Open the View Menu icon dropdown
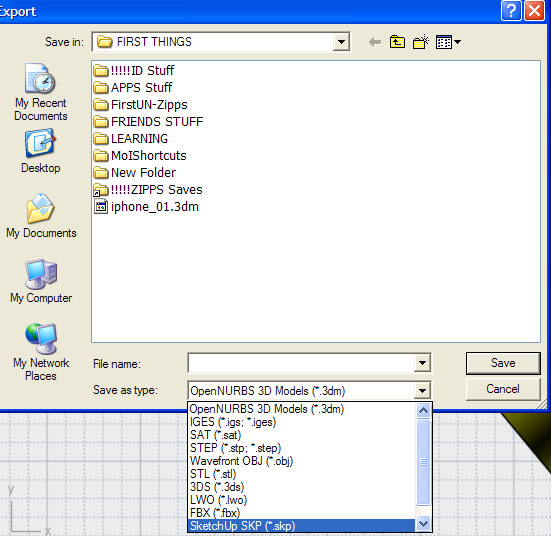 pos(448,42)
